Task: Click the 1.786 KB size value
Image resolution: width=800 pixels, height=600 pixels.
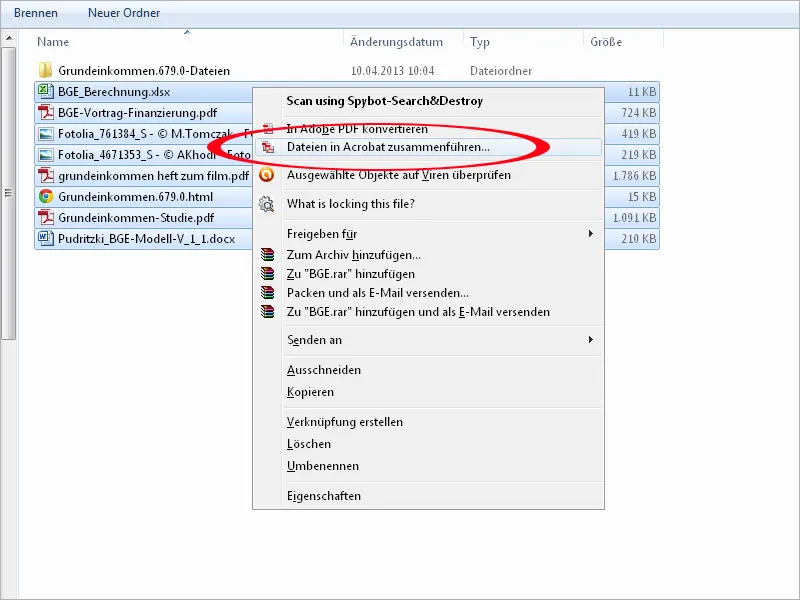Action: click(634, 176)
